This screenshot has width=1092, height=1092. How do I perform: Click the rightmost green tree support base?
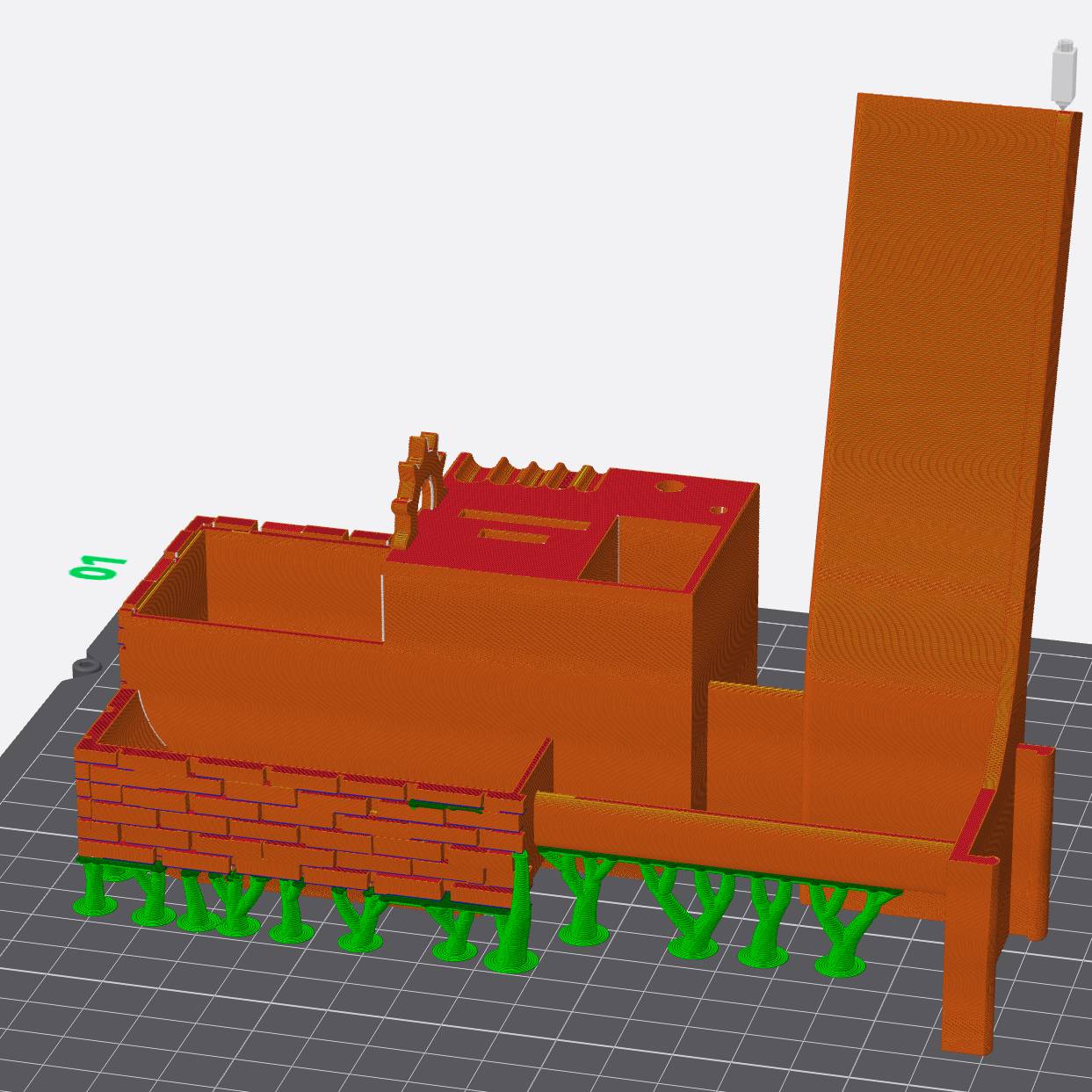coord(841,965)
